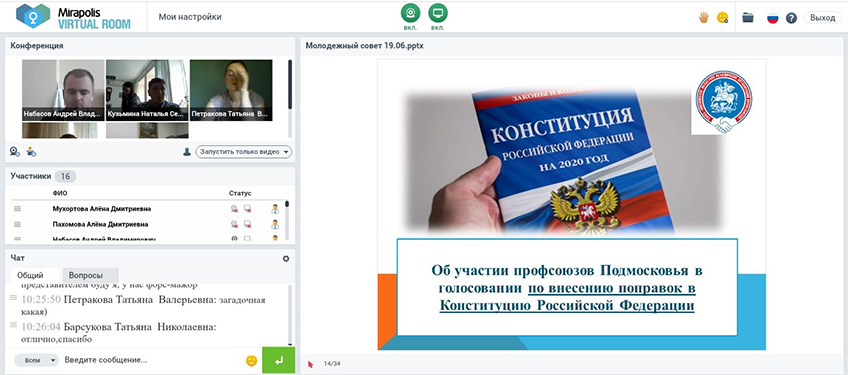Expand the Запустить только видео dropdown
Viewport: 848px width, 375px height.
pyautogui.click(x=243, y=152)
